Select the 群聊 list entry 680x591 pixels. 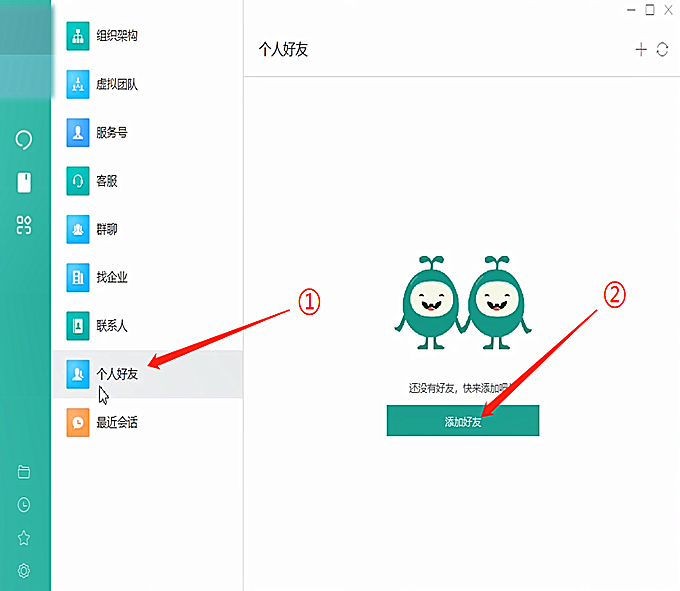click(x=148, y=229)
